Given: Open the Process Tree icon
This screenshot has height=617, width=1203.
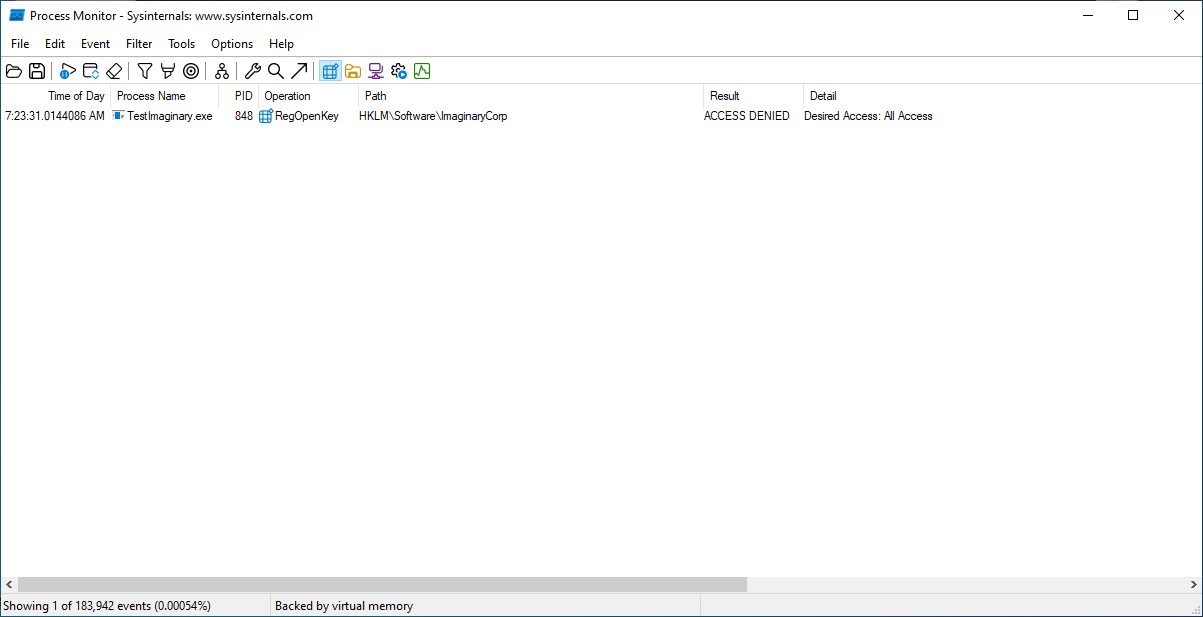Looking at the screenshot, I should pos(222,71).
